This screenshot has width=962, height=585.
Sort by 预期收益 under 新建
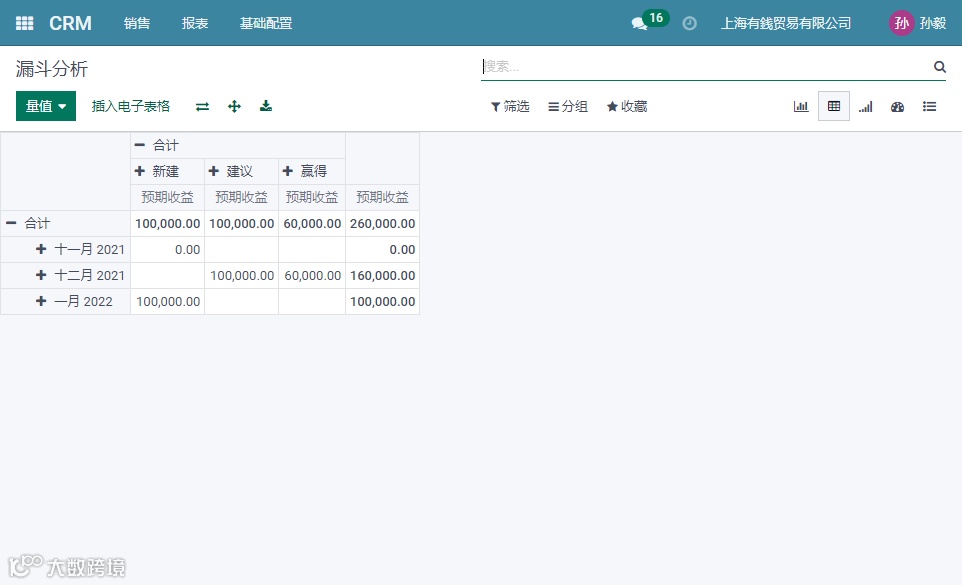(x=167, y=197)
